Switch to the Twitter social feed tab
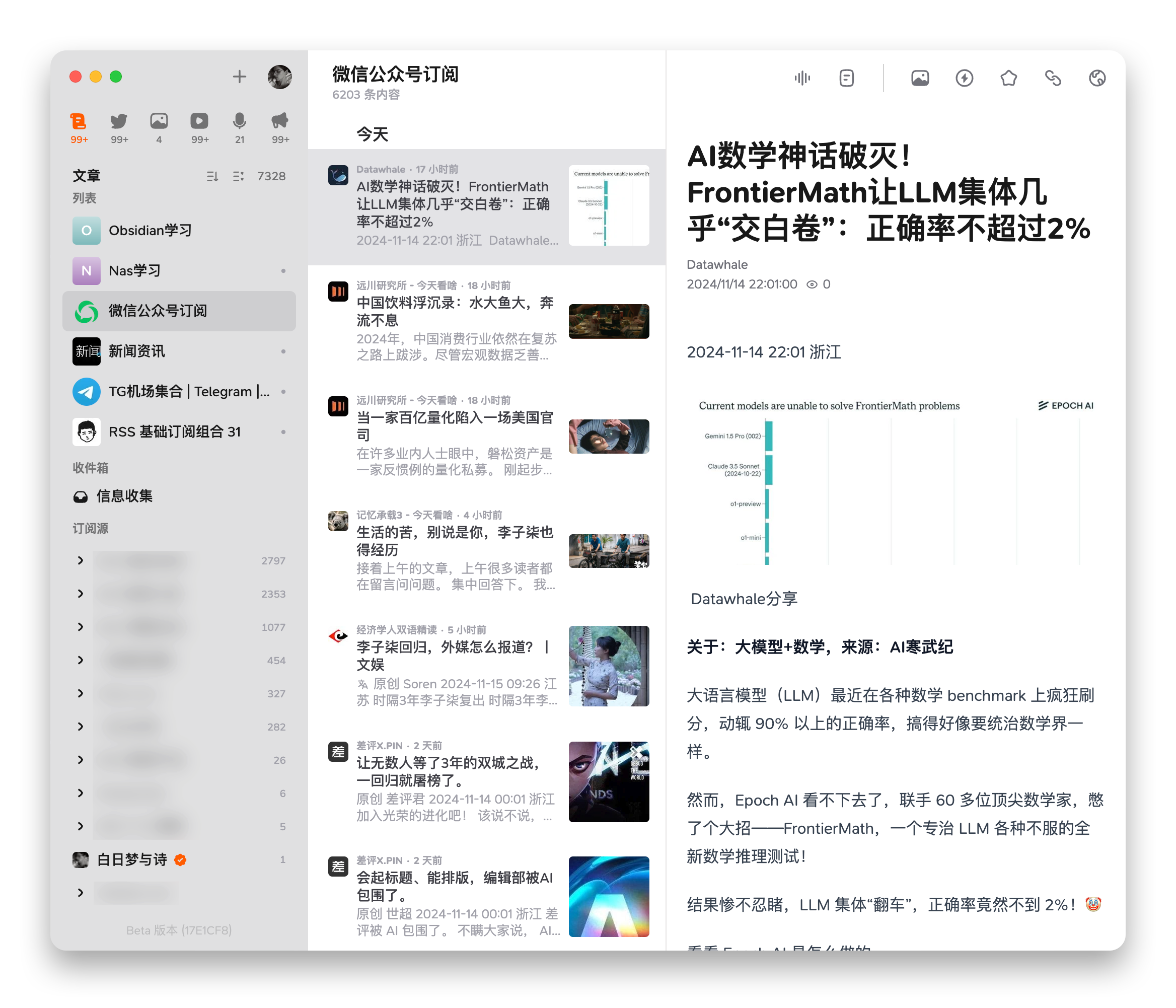The image size is (1176, 1008). [x=119, y=128]
